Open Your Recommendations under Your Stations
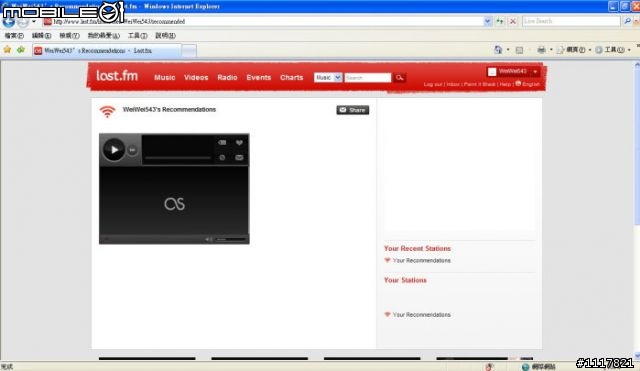The width and height of the screenshot is (640, 371). tap(422, 315)
